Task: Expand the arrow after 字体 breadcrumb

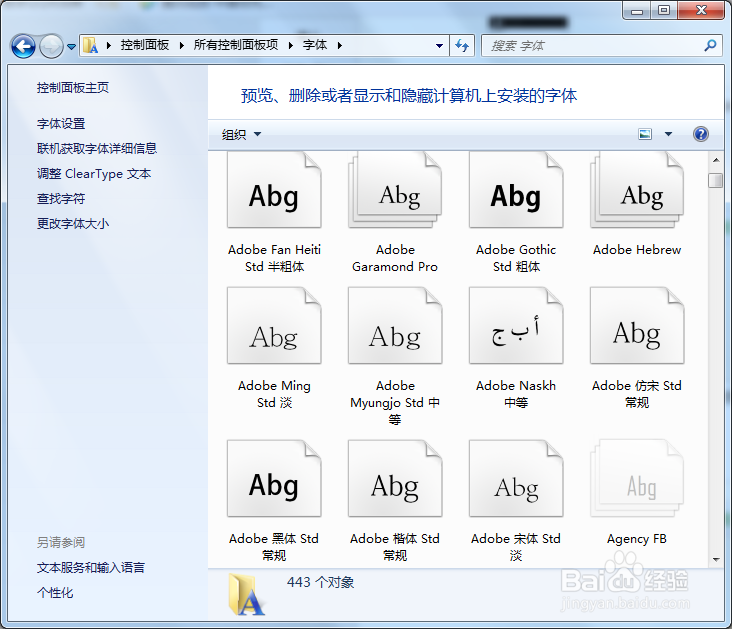Action: click(339, 45)
